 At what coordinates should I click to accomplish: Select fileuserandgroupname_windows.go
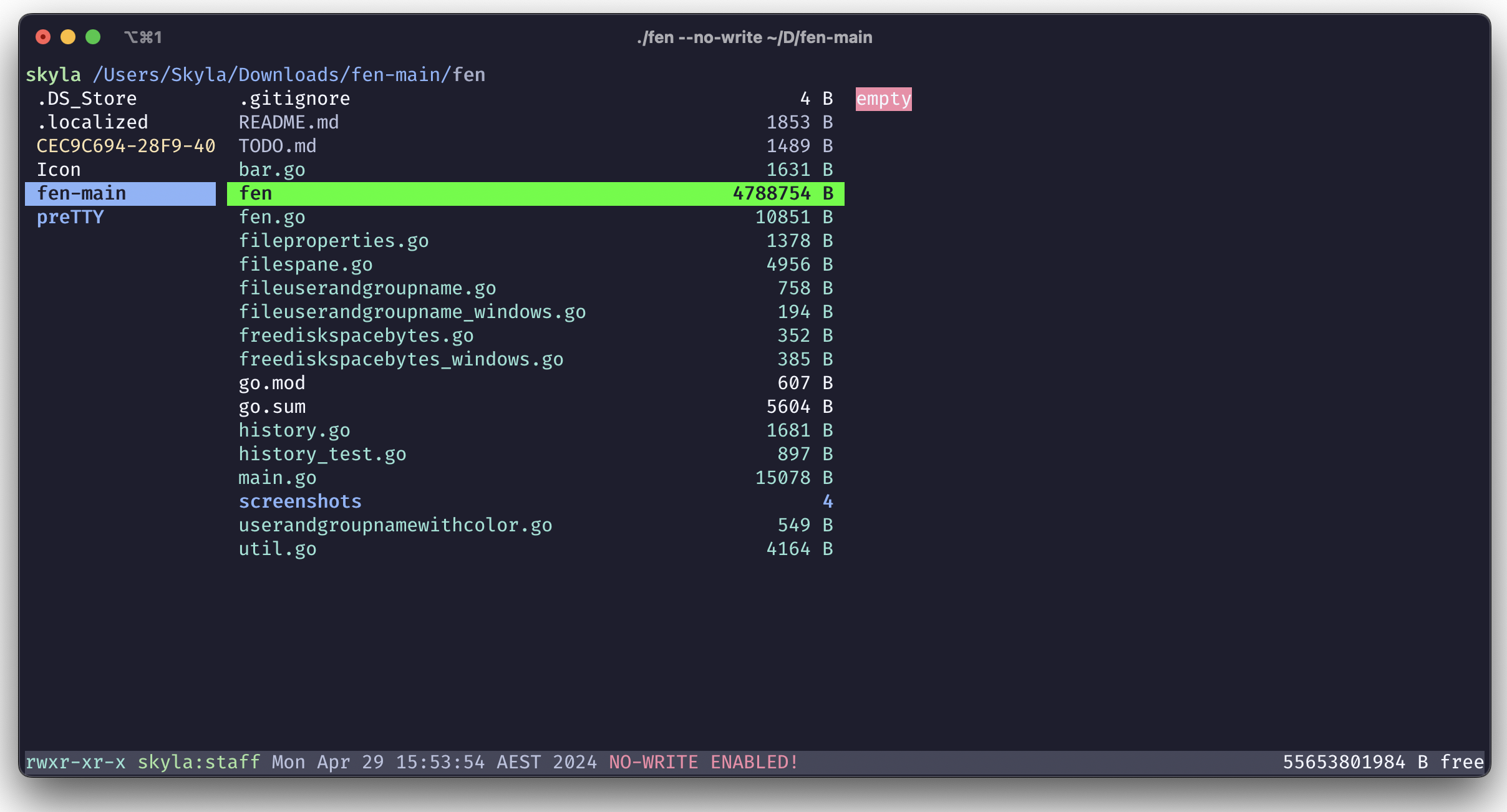tap(536, 312)
